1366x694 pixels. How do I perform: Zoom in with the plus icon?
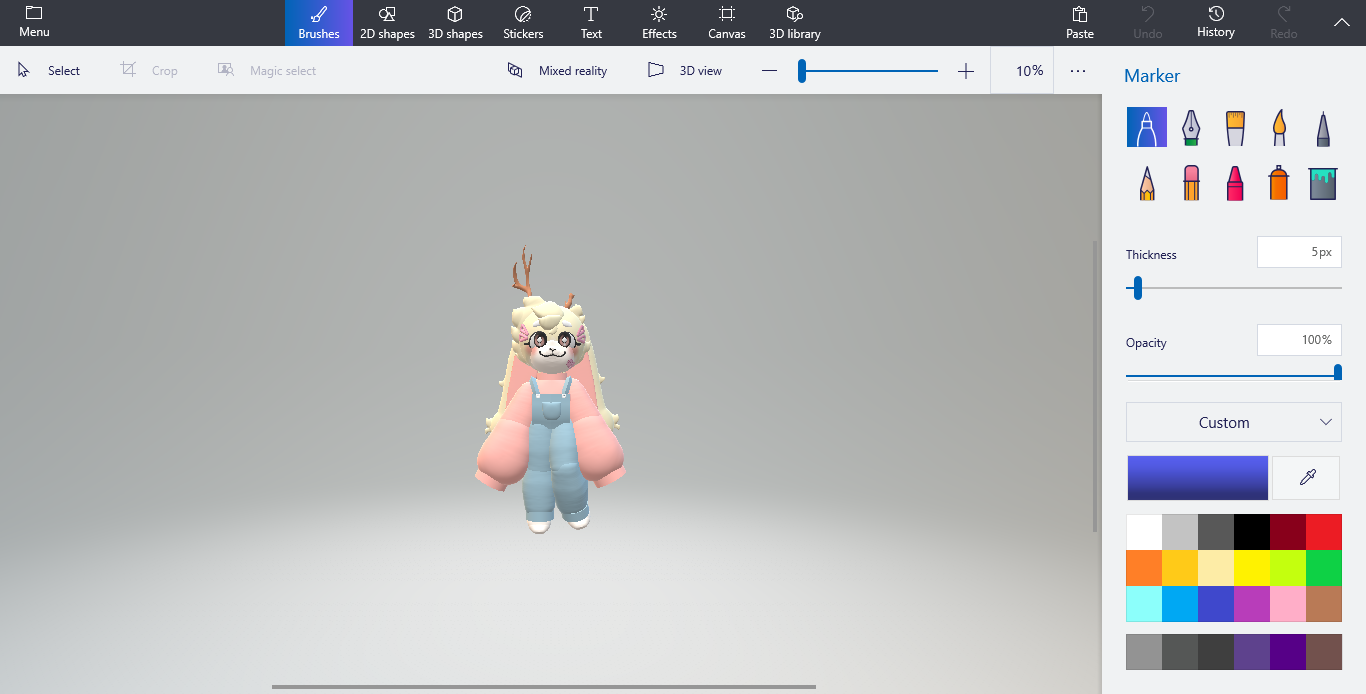point(966,71)
